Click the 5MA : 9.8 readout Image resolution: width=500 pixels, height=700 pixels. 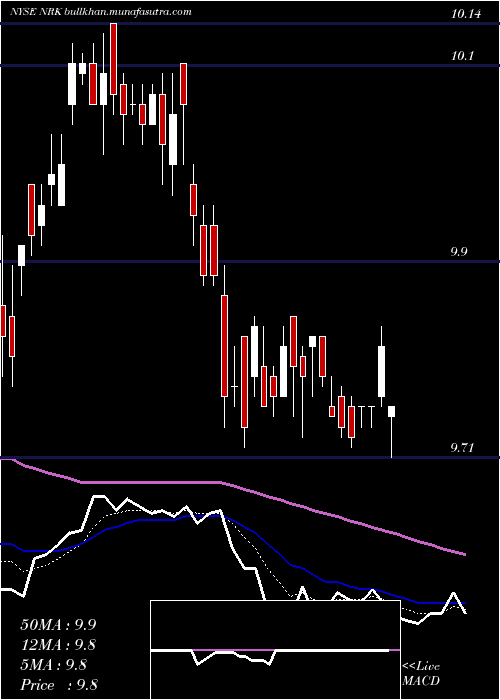click(54, 665)
